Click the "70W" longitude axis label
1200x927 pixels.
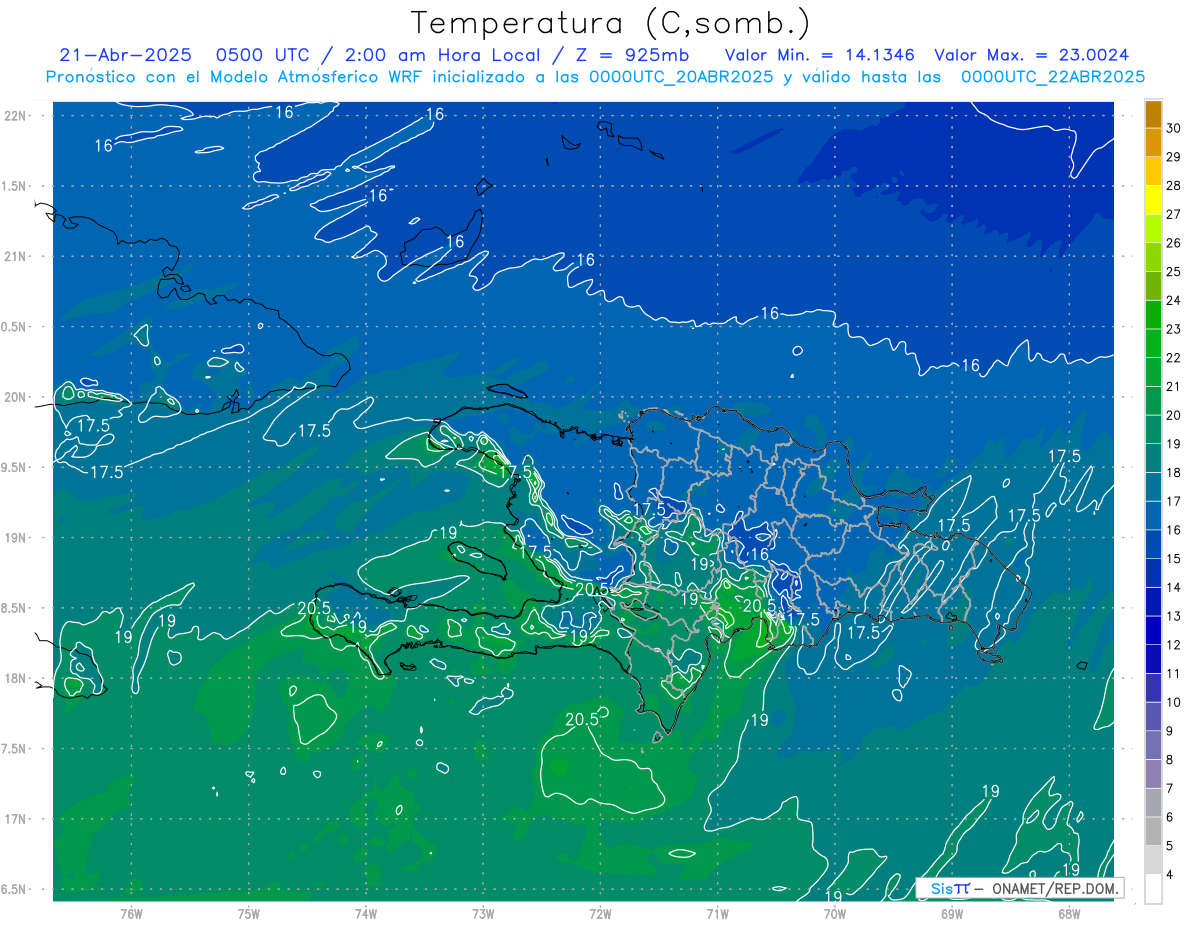tap(835, 913)
